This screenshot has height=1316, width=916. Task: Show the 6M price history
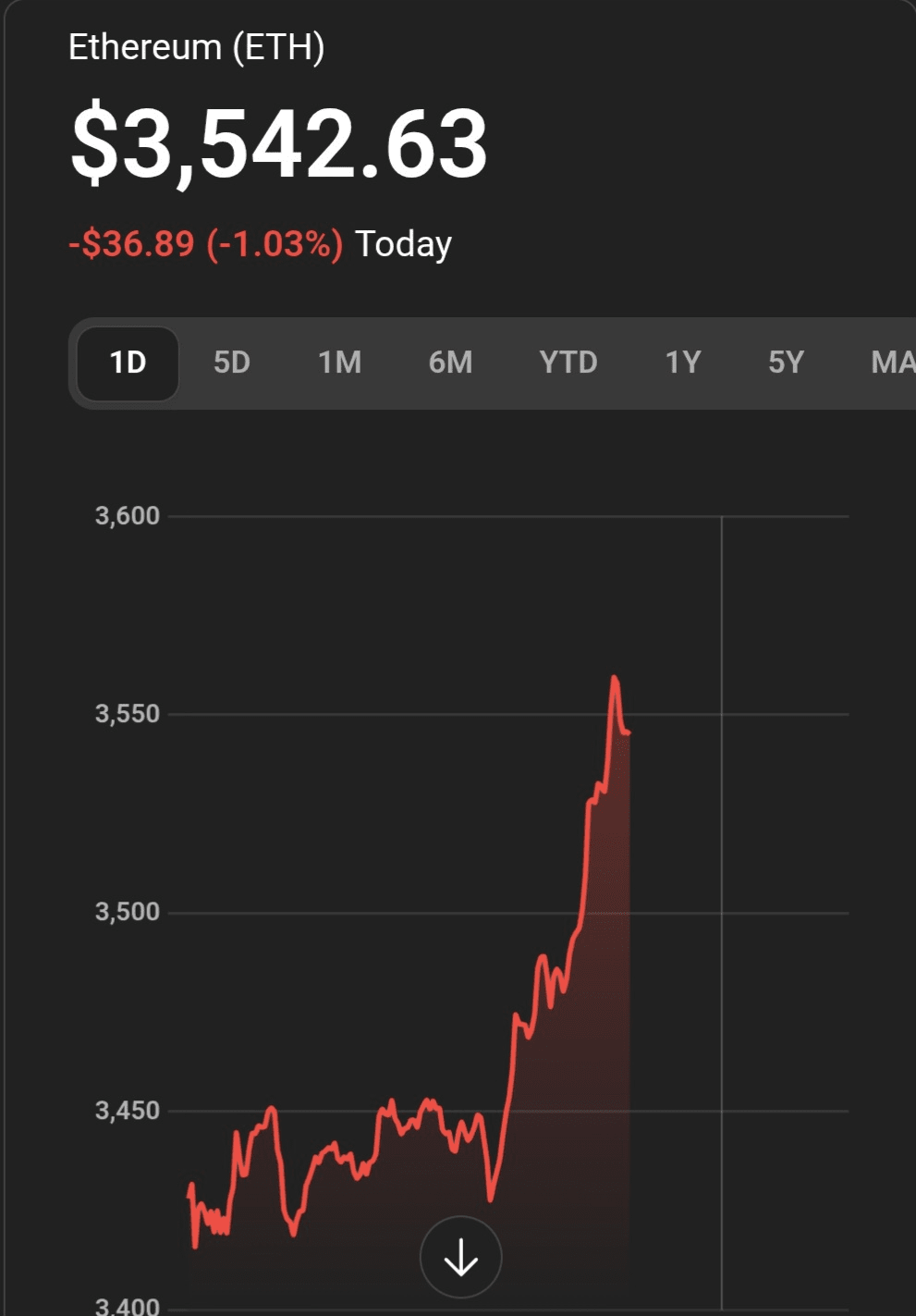(x=450, y=363)
